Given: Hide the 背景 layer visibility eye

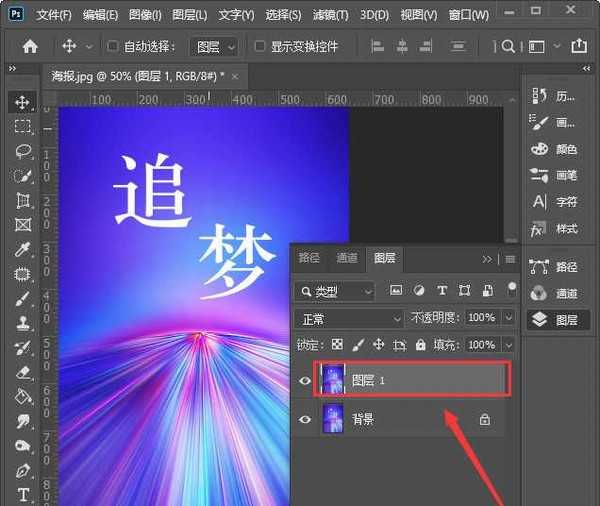Looking at the screenshot, I should tap(305, 420).
